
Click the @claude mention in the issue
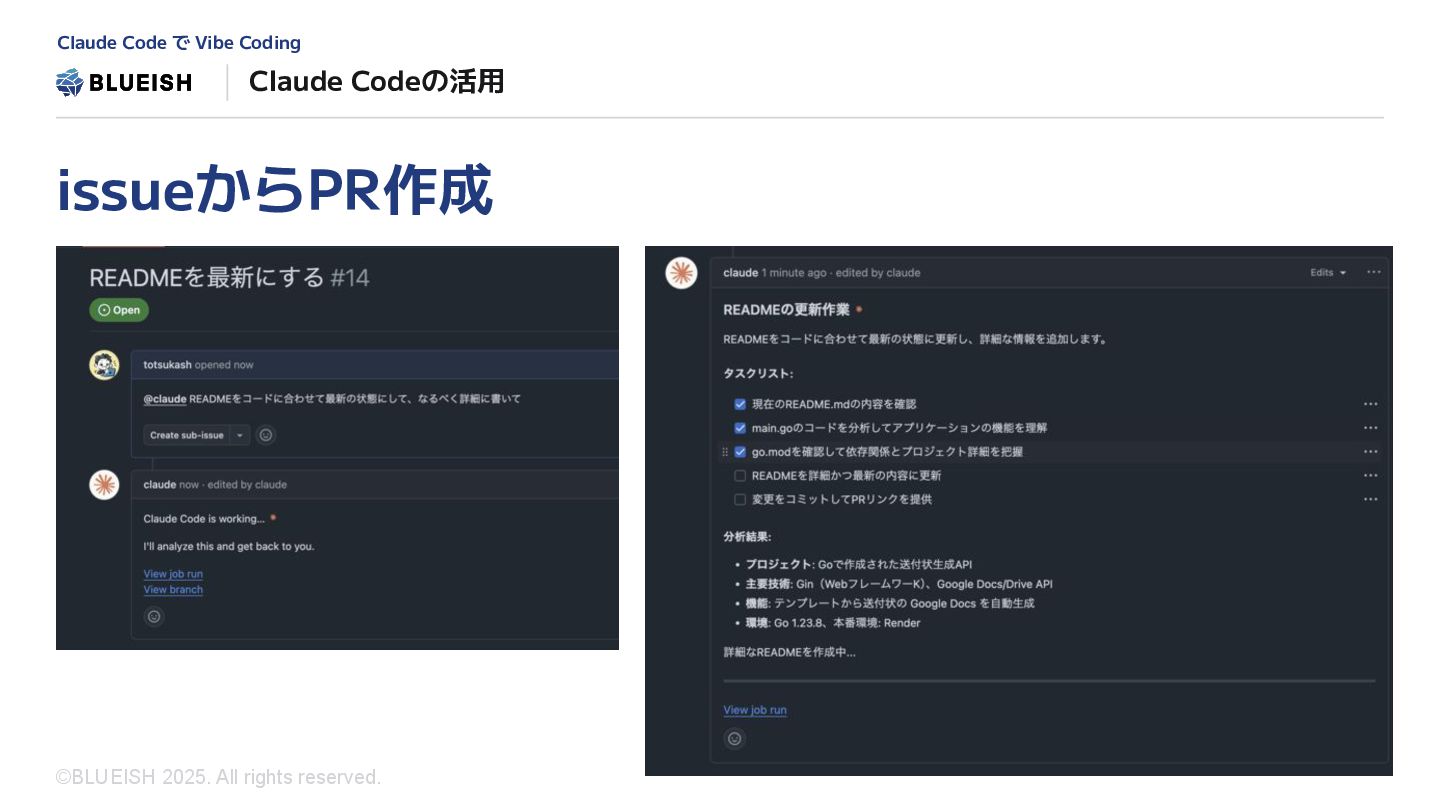pos(165,398)
